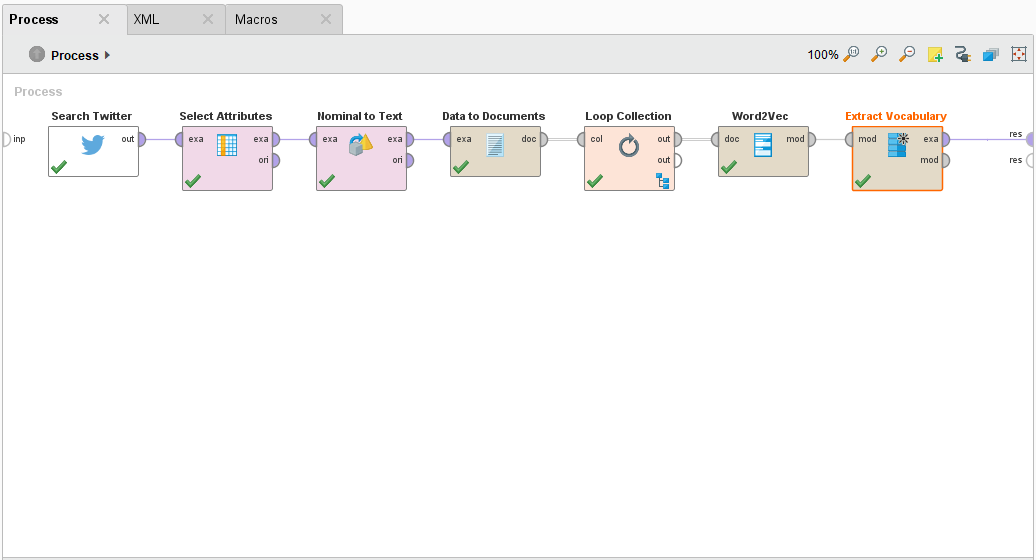
Task: Click the Select Attributes title
Action: click(x=226, y=116)
